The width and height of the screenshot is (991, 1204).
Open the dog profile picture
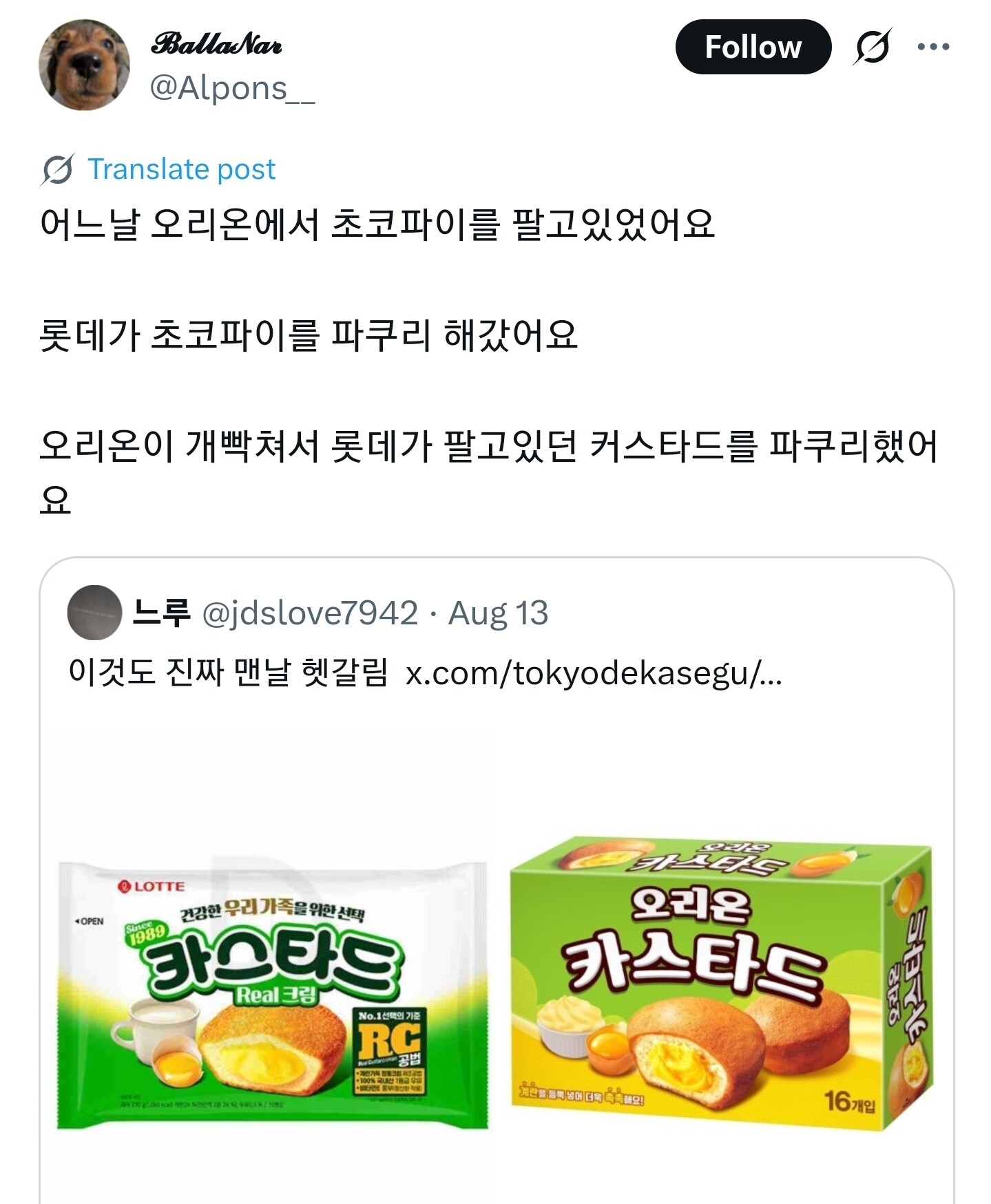click(84, 65)
